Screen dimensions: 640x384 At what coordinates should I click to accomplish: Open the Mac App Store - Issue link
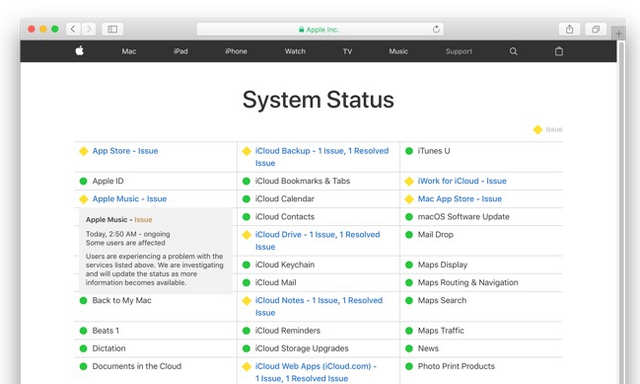coord(460,199)
